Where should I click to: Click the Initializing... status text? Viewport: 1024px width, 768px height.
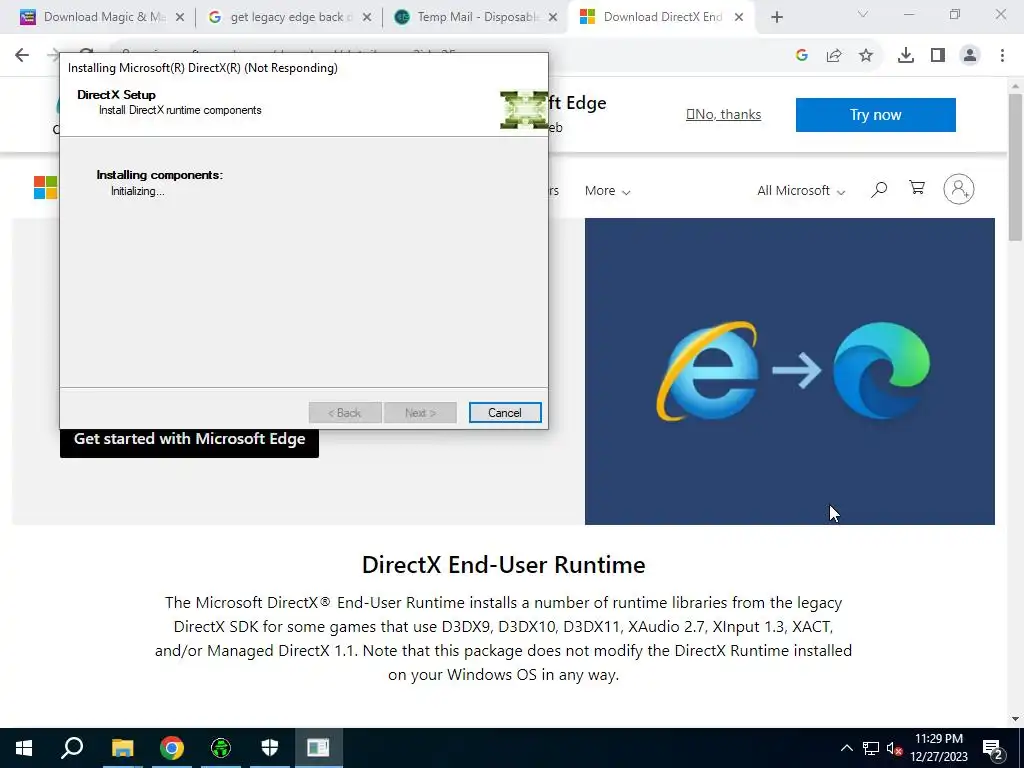(x=137, y=191)
